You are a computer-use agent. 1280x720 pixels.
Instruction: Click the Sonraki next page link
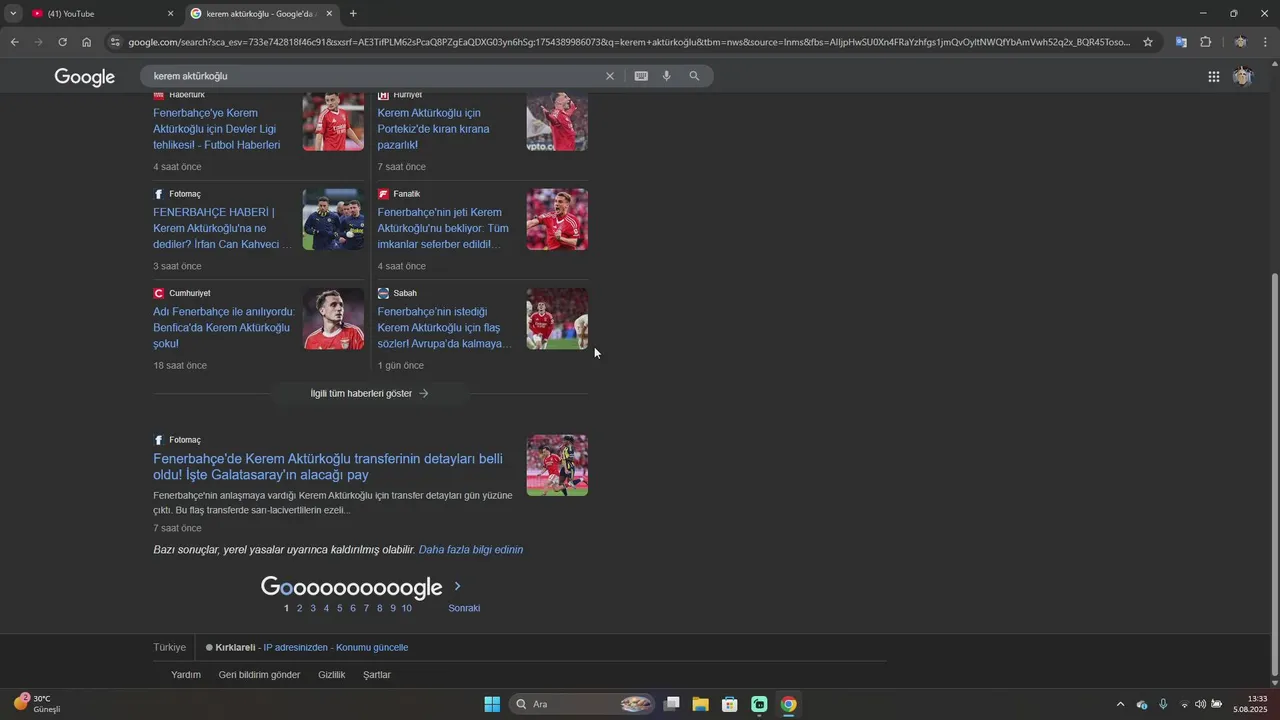[x=464, y=608]
